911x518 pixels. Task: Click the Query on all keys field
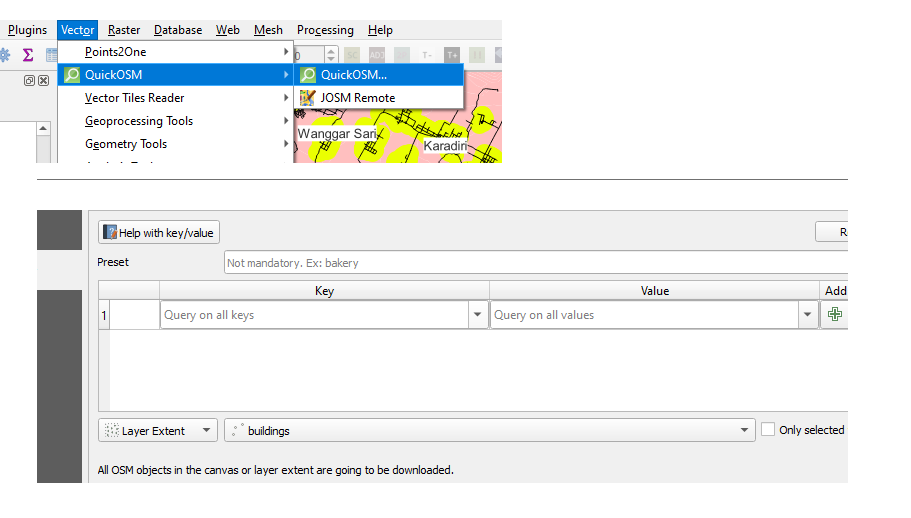314,315
